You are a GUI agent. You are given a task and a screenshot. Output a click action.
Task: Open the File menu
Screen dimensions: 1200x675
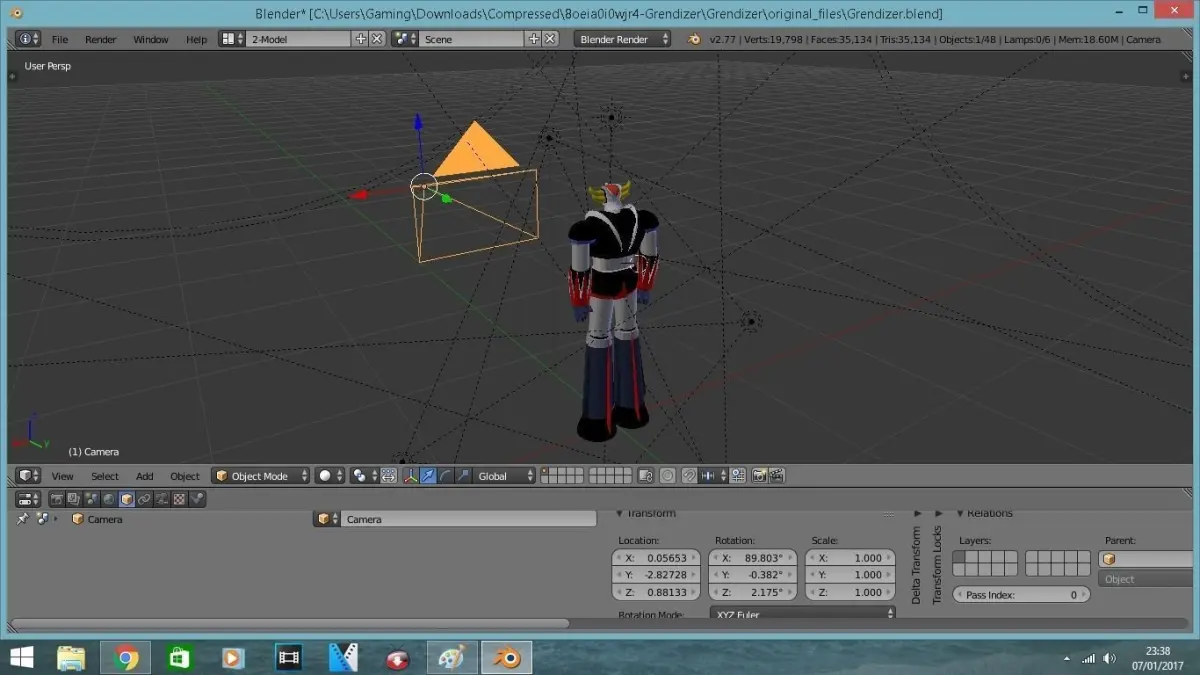click(x=60, y=39)
